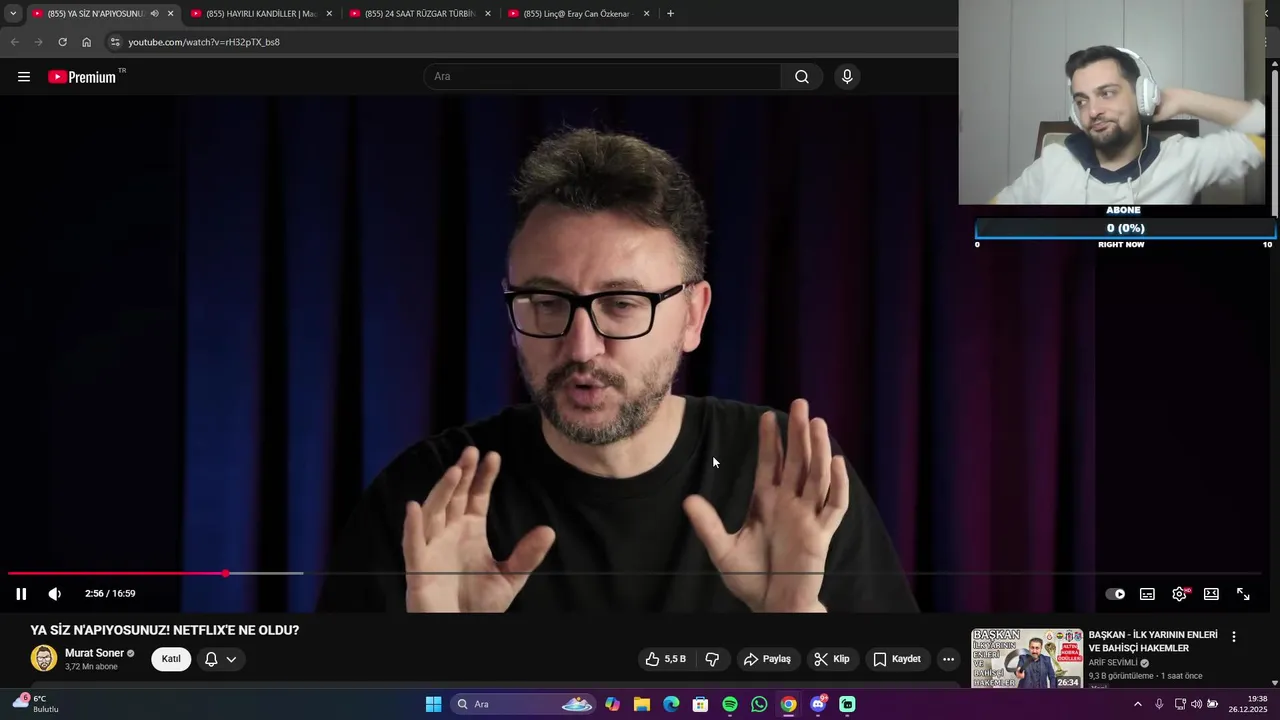Viewport: 1280px width, 720px height.
Task: Click the system tray volume icon
Action: click(1196, 704)
